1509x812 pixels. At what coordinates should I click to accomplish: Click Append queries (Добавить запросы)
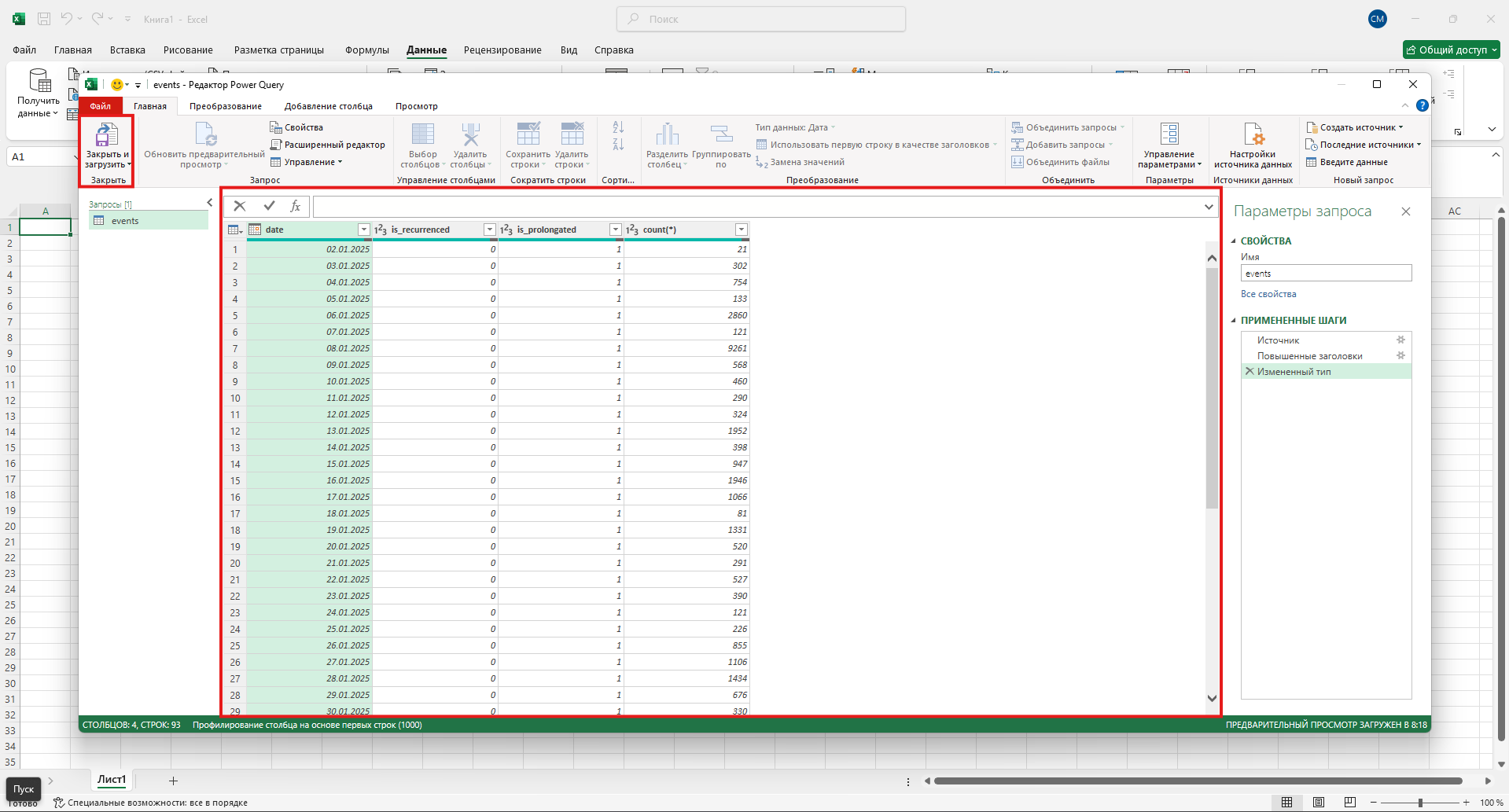pyautogui.click(x=1062, y=145)
